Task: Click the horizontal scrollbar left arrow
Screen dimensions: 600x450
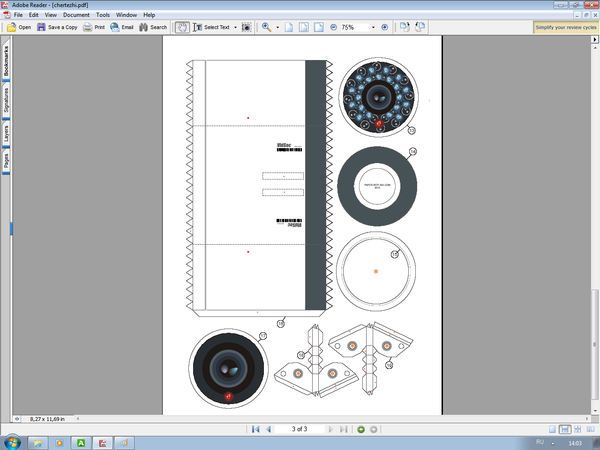Action: pyautogui.click(x=78, y=419)
